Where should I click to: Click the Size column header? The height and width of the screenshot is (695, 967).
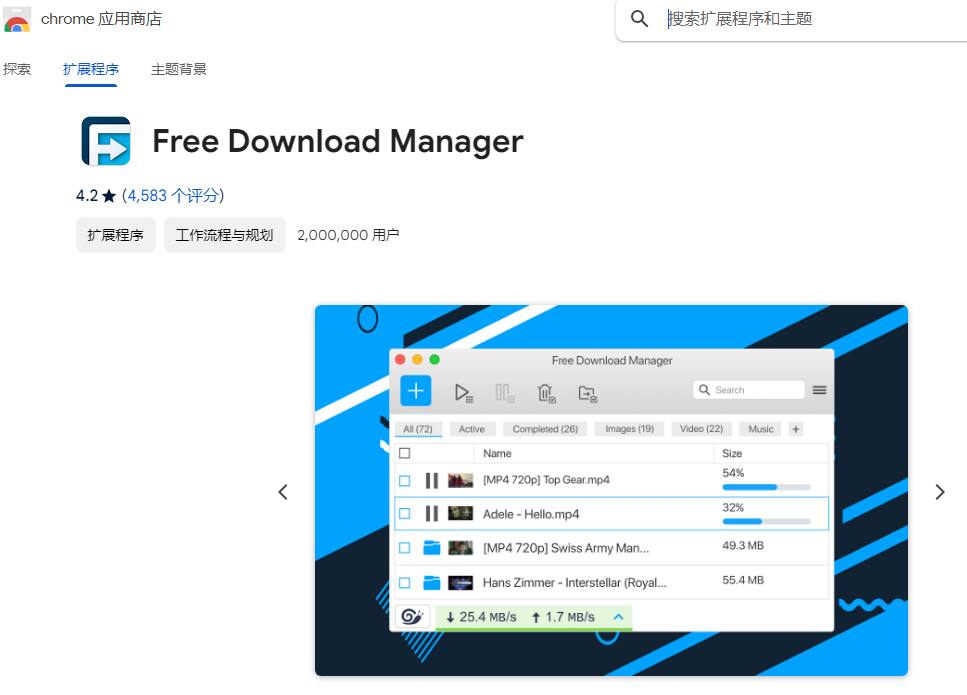(732, 453)
